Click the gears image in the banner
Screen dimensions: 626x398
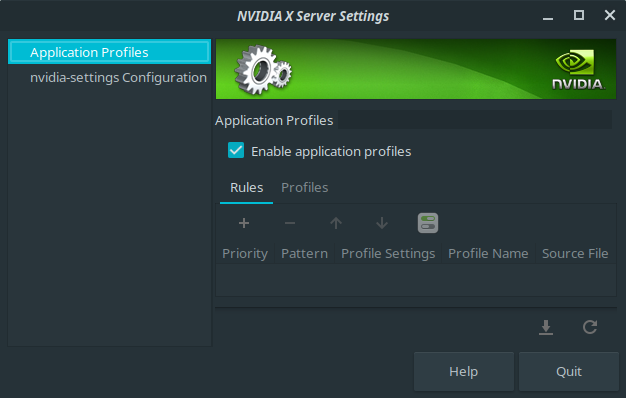tap(263, 69)
